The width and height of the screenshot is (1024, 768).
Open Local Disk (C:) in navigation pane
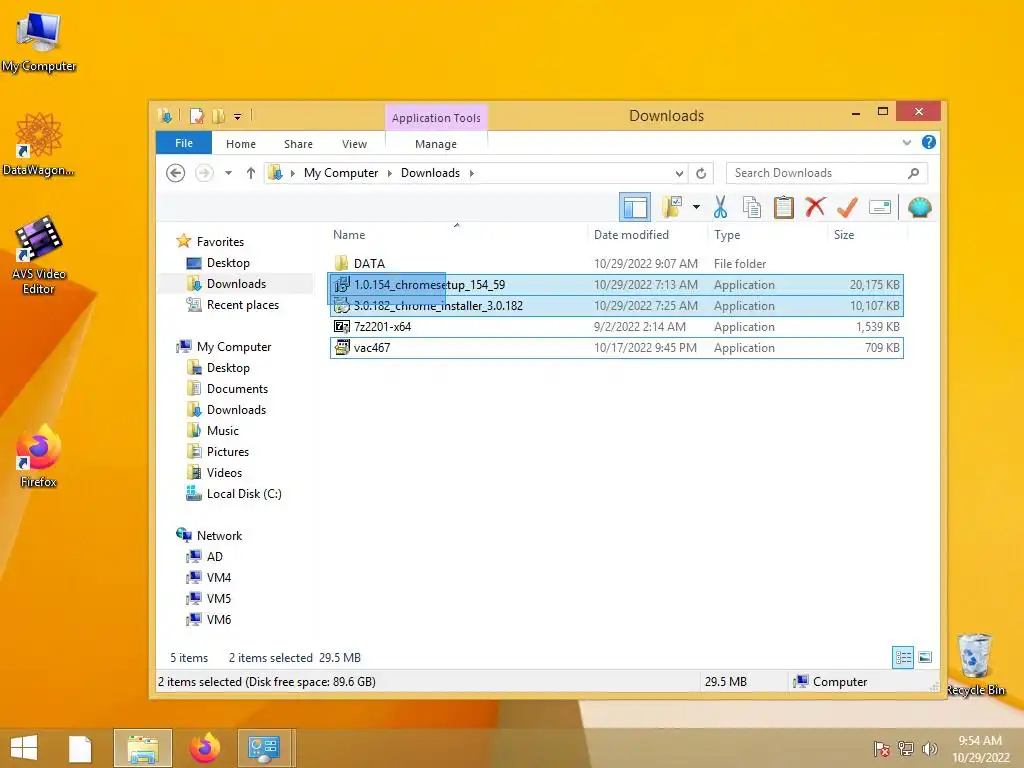(x=244, y=494)
